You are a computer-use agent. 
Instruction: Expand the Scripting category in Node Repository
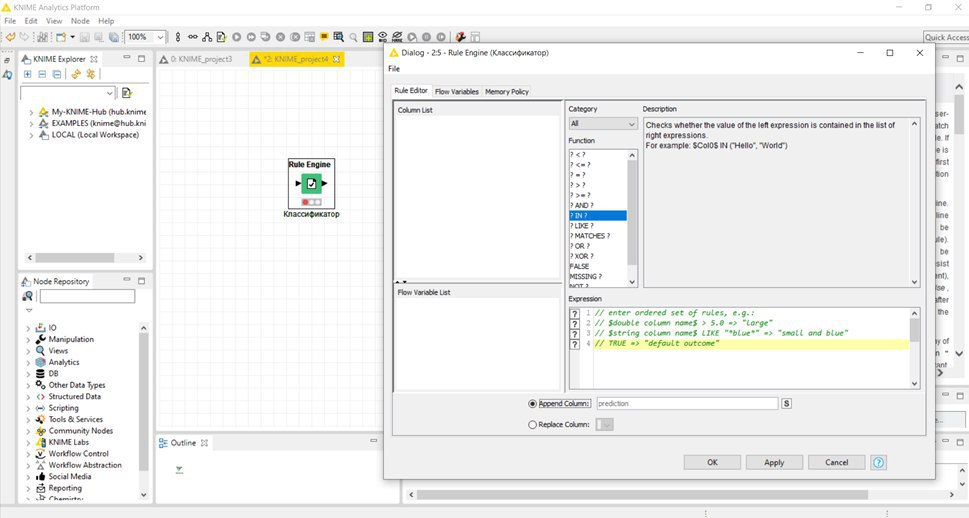click(28, 409)
